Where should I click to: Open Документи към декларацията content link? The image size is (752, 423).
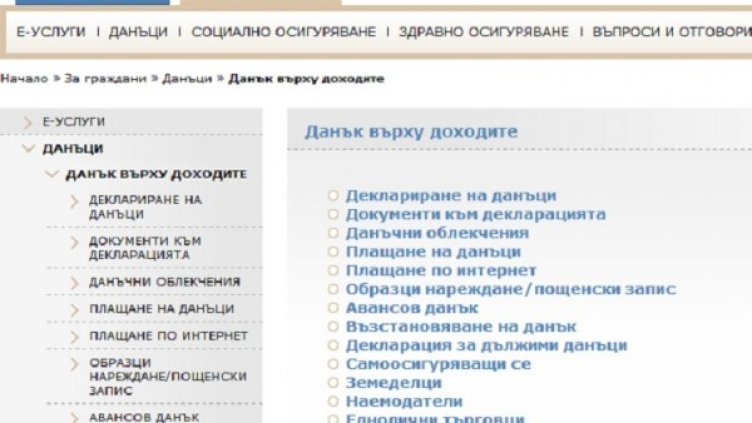[476, 214]
